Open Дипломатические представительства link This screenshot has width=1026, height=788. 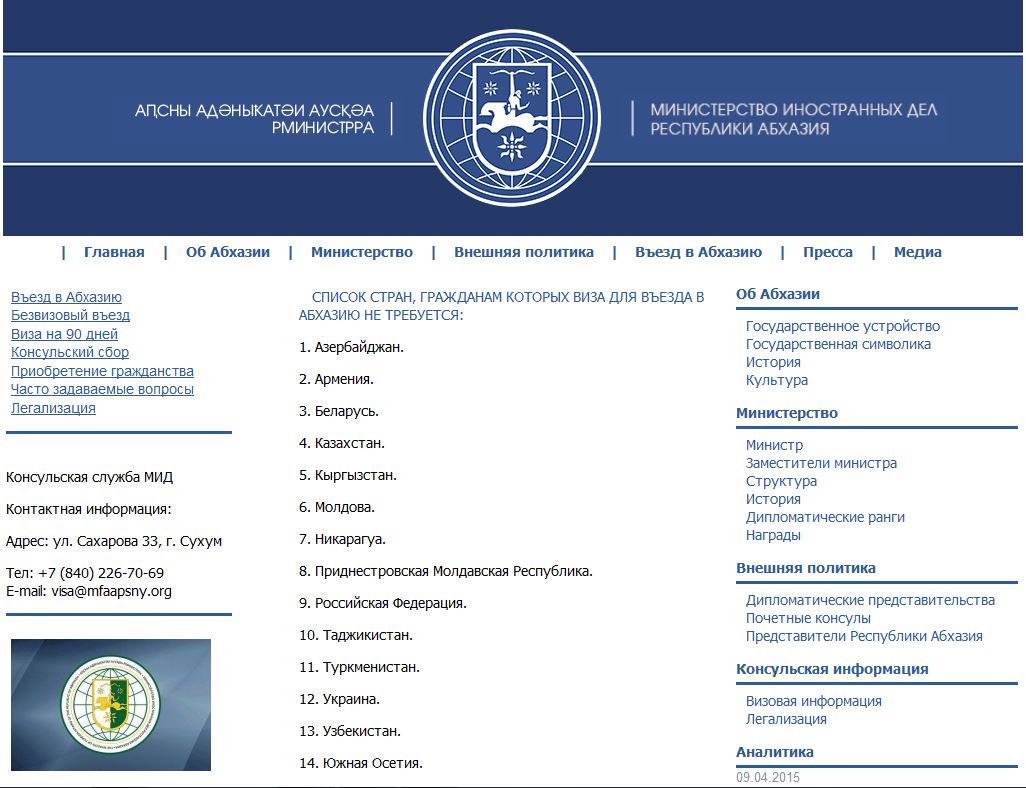870,600
